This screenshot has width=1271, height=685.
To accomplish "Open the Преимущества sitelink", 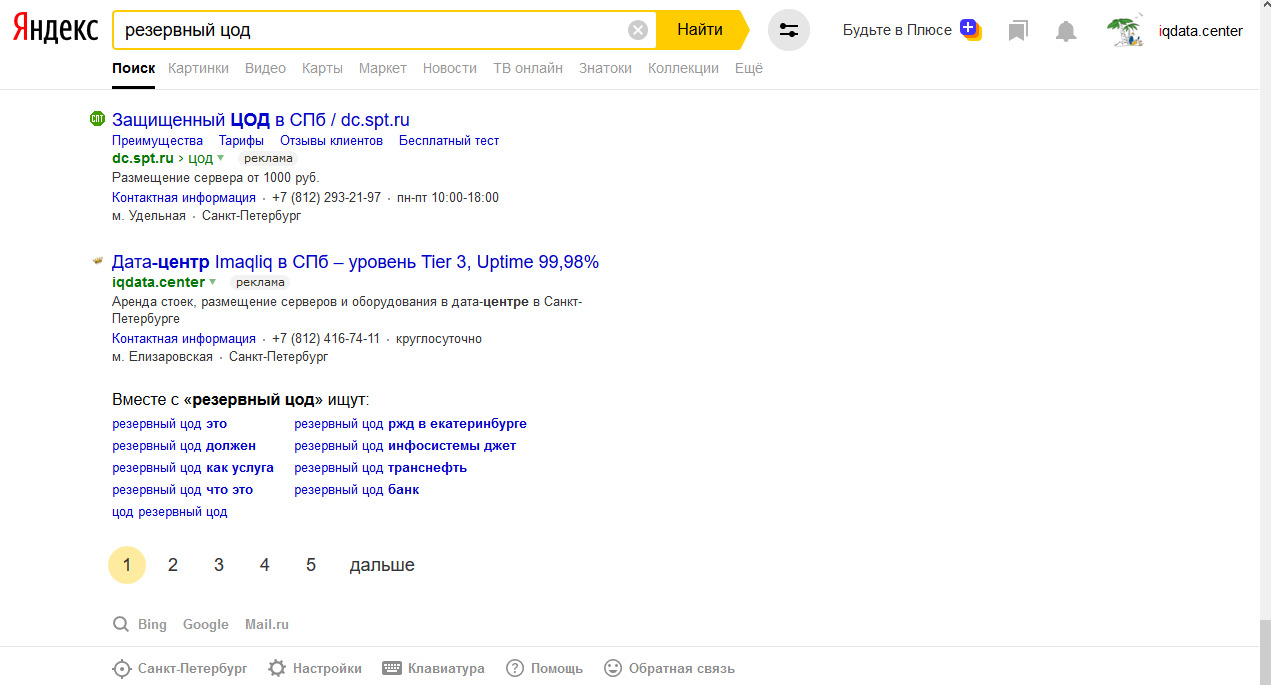I will tap(157, 141).
